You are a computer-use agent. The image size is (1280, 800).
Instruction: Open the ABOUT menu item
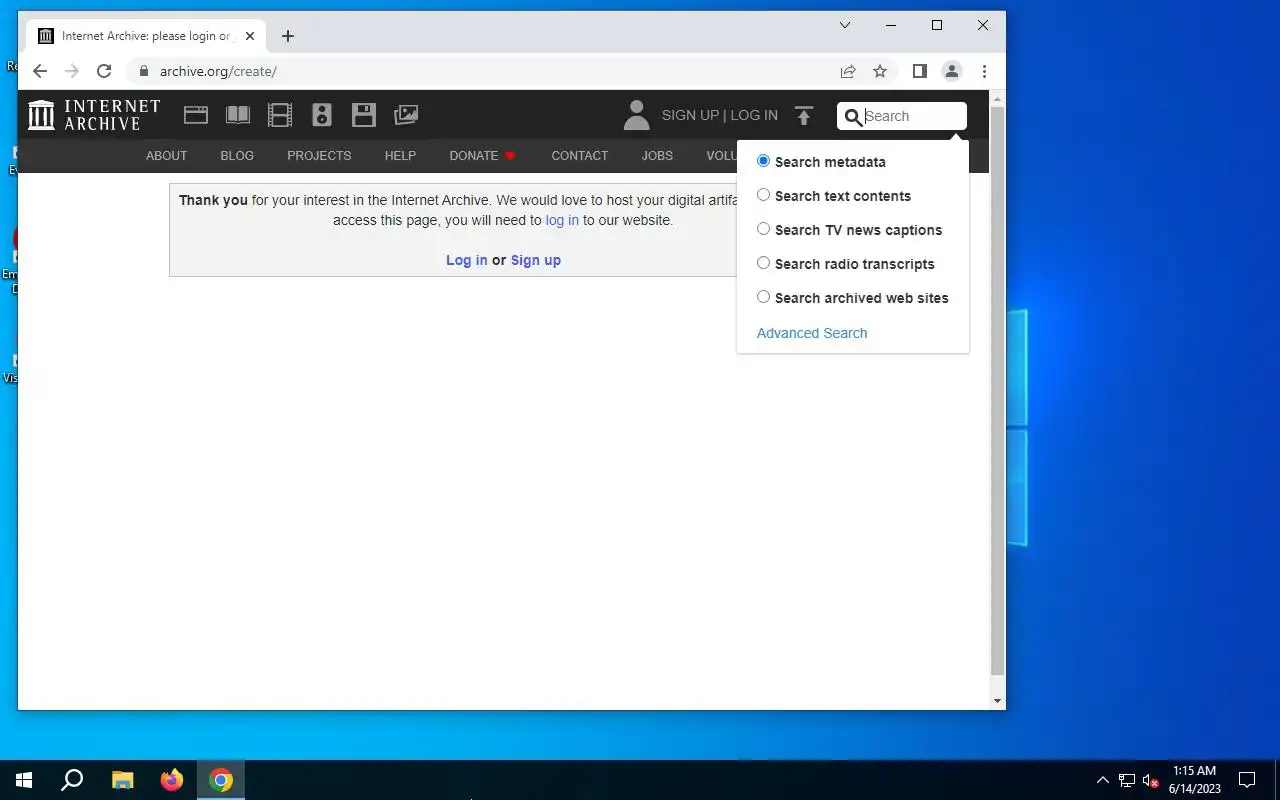pos(166,156)
